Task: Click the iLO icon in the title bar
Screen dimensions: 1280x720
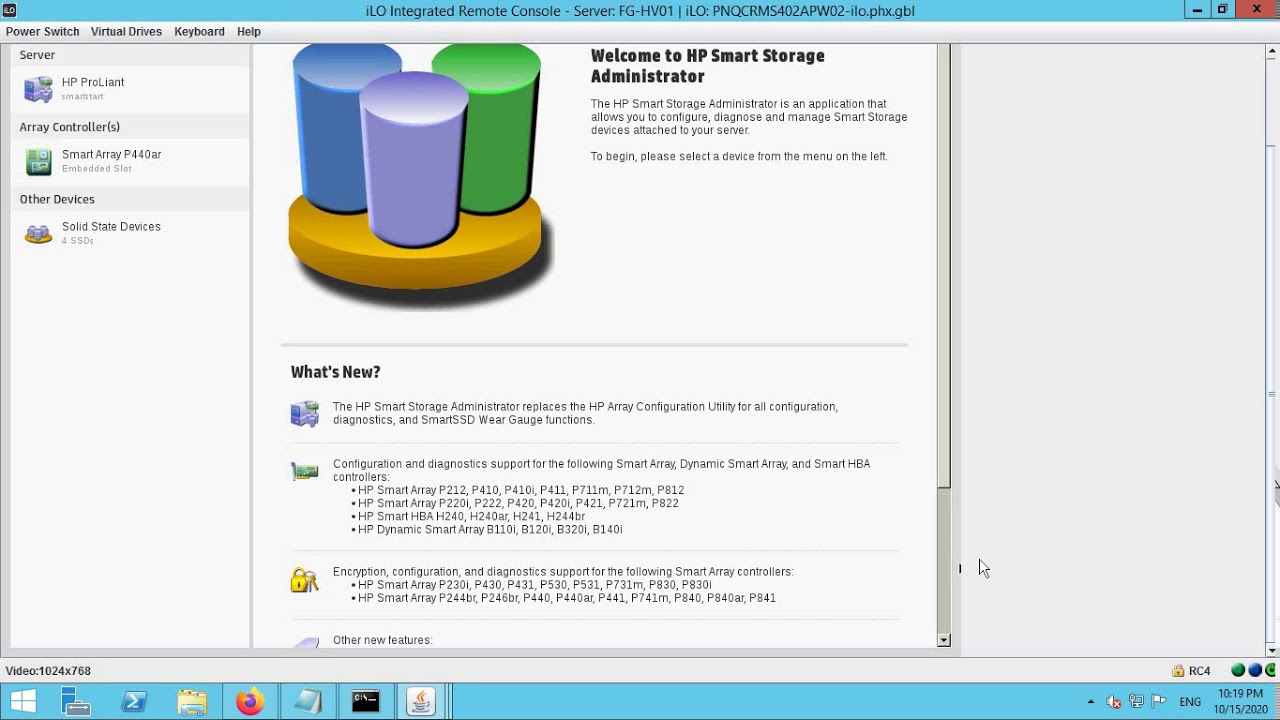Action: click(9, 10)
